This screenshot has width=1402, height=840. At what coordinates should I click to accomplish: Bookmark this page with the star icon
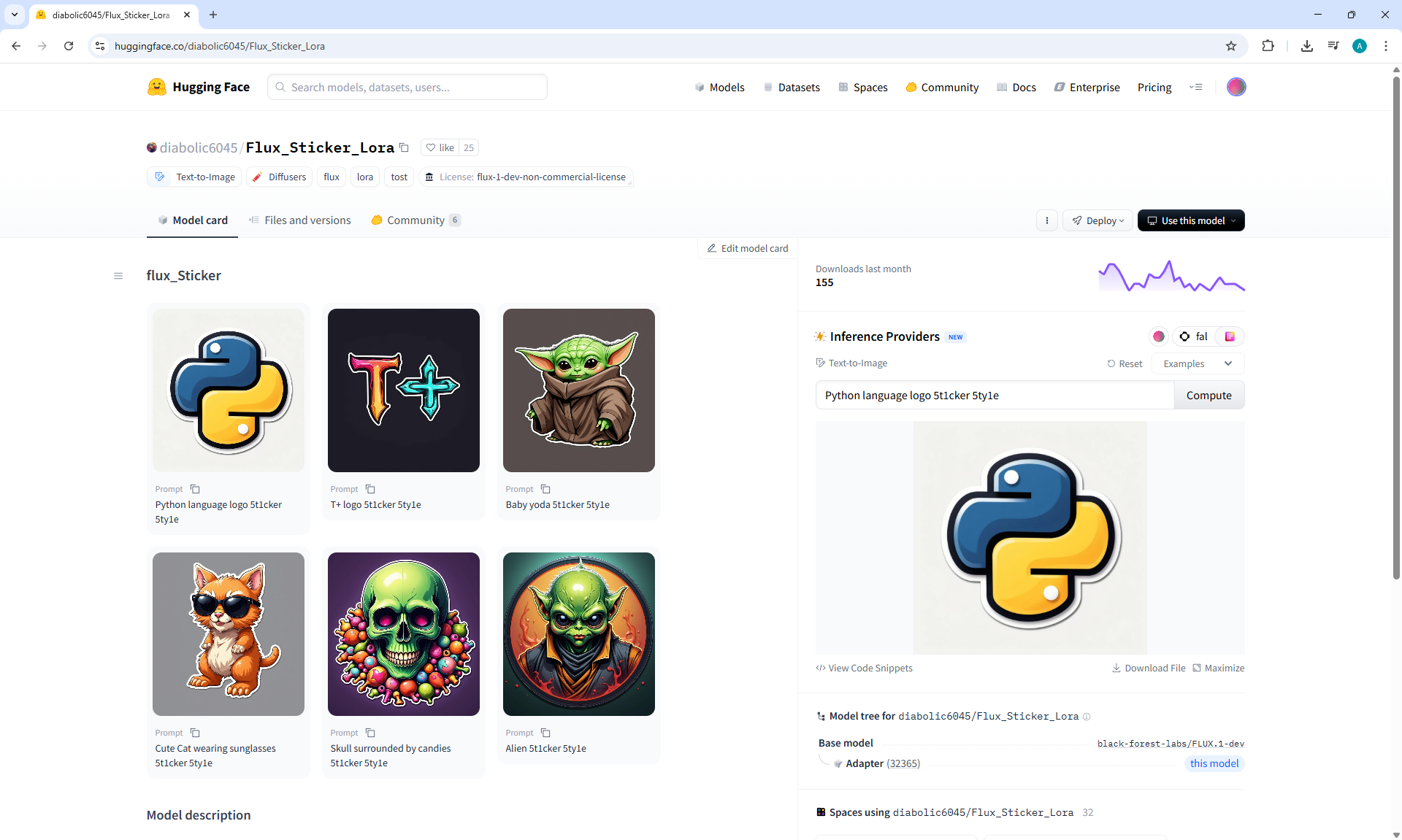1231,46
